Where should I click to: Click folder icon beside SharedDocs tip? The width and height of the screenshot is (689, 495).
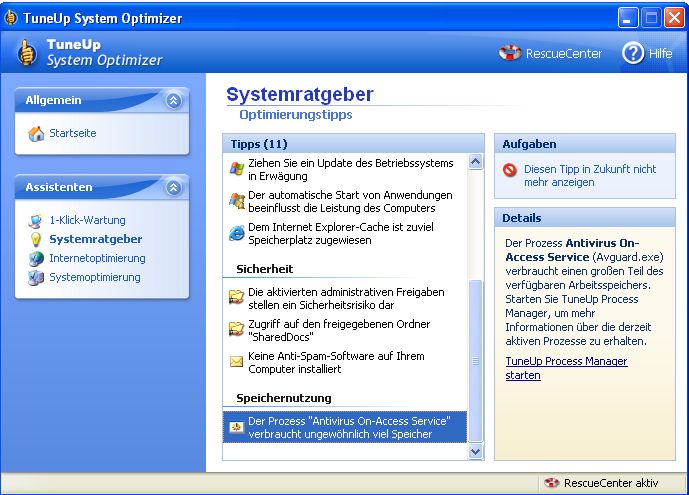(x=236, y=329)
